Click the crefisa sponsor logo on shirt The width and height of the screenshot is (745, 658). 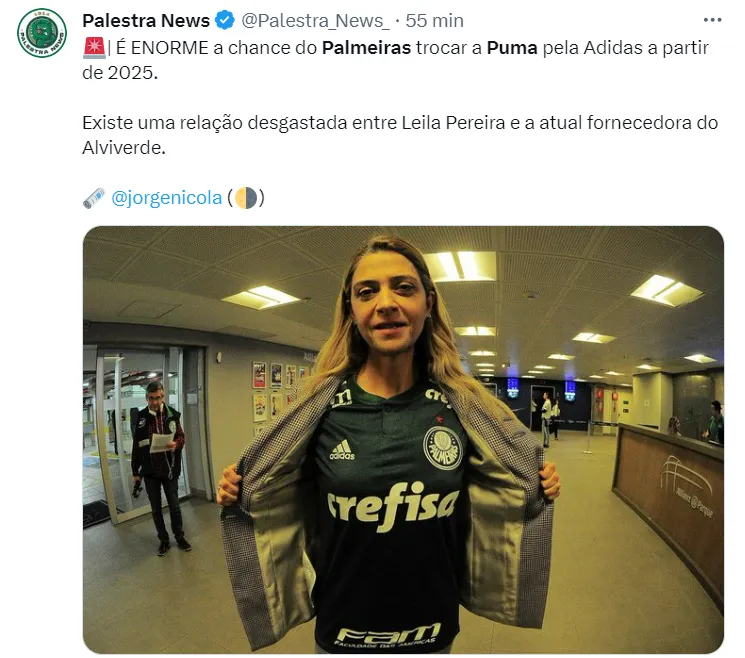point(393,505)
